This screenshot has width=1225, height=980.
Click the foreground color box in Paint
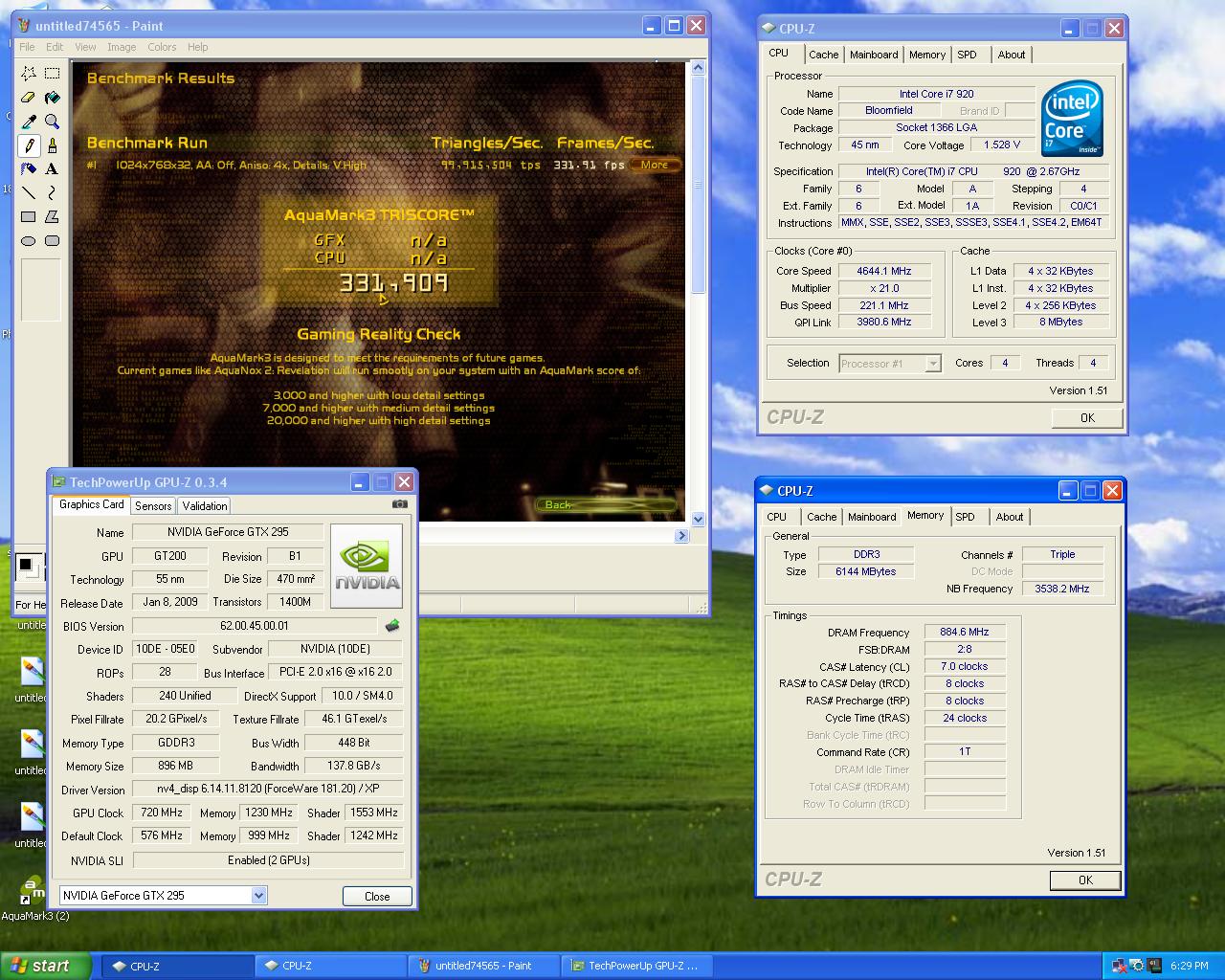tap(26, 565)
